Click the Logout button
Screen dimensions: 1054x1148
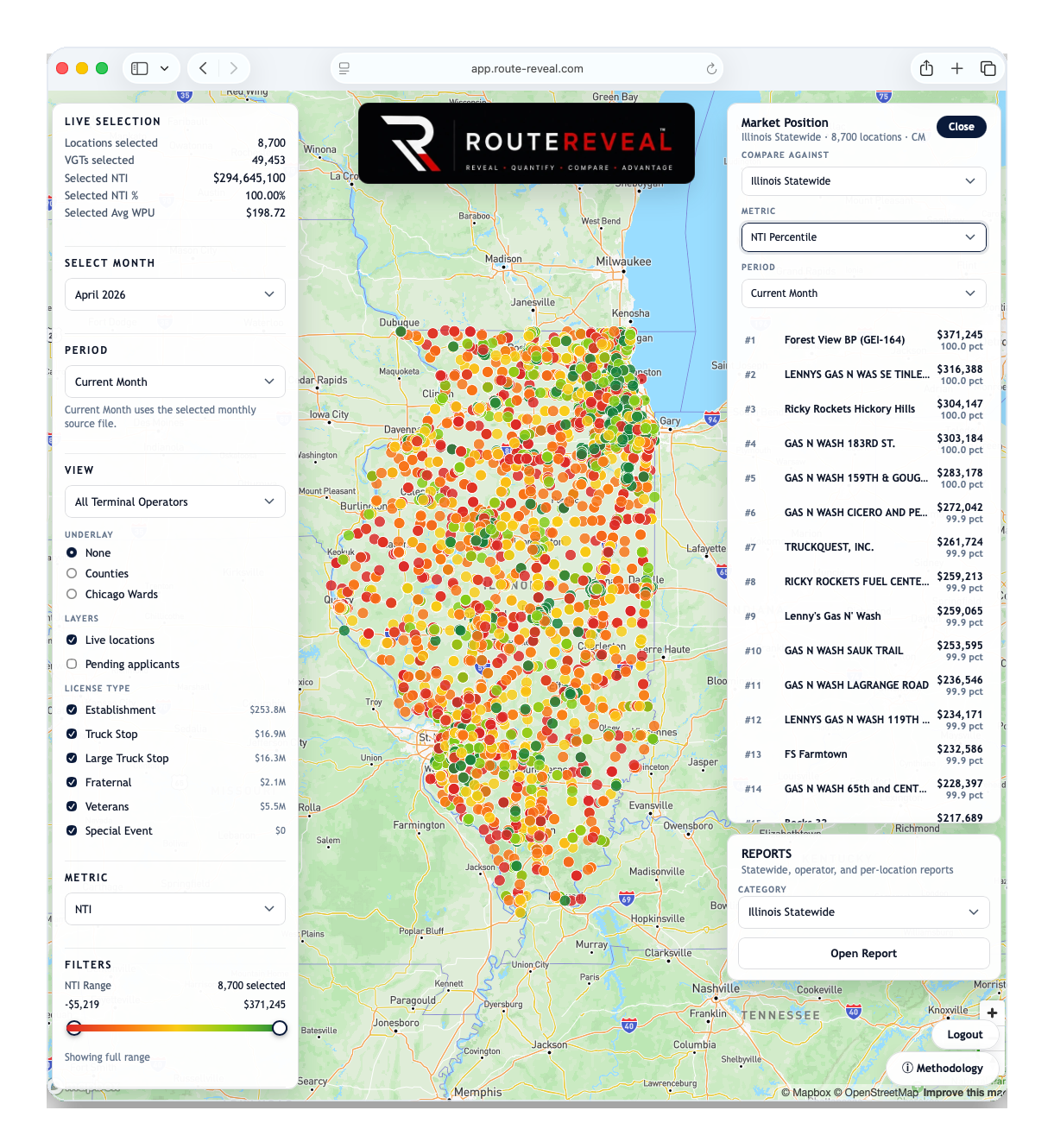965,1035
